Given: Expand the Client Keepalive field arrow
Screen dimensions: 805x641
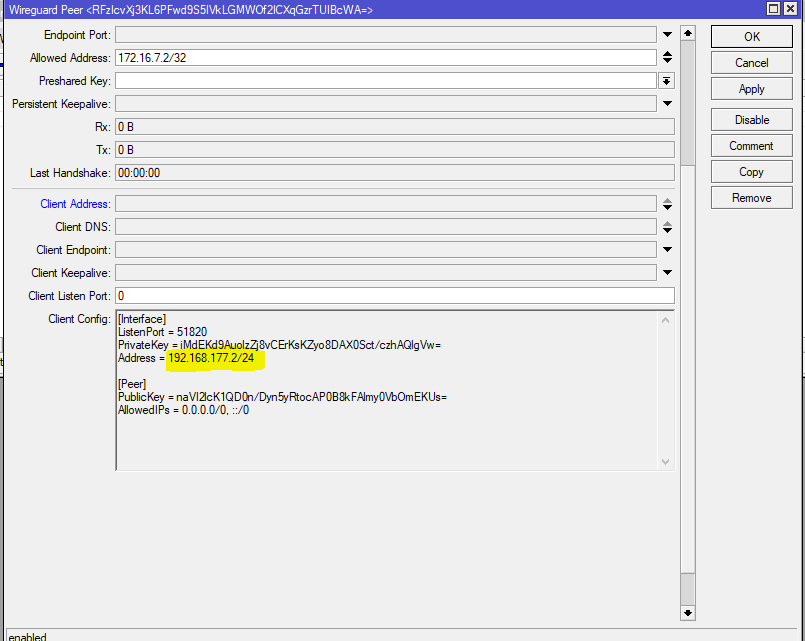Looking at the screenshot, I should coord(667,273).
